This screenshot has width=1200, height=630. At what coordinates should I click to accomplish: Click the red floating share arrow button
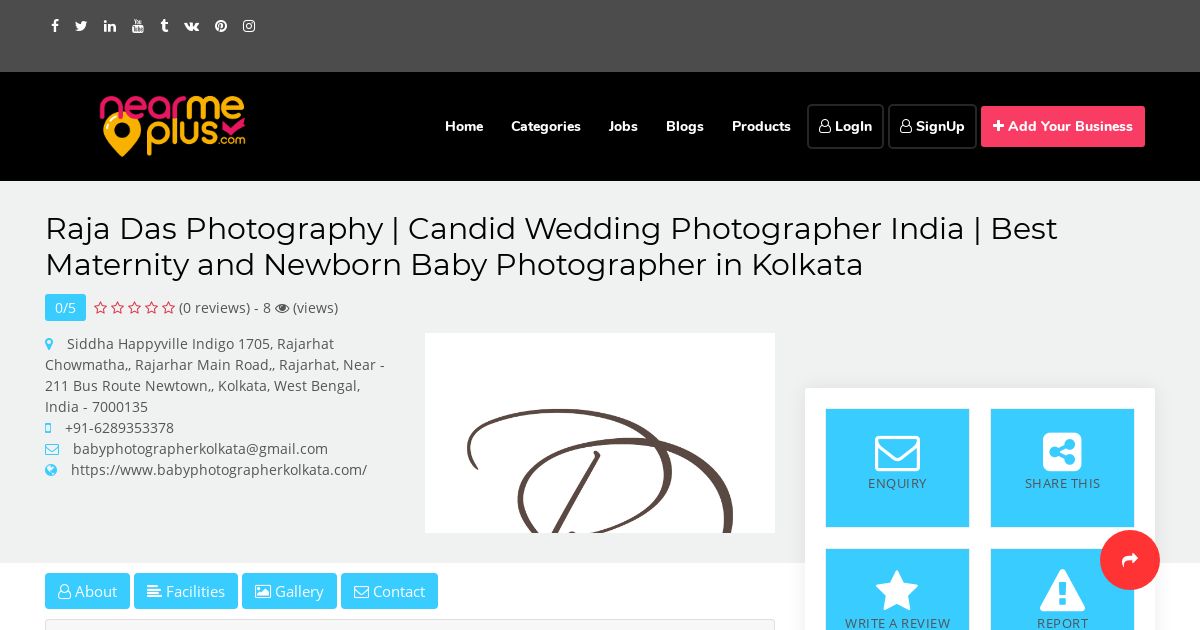click(x=1130, y=560)
